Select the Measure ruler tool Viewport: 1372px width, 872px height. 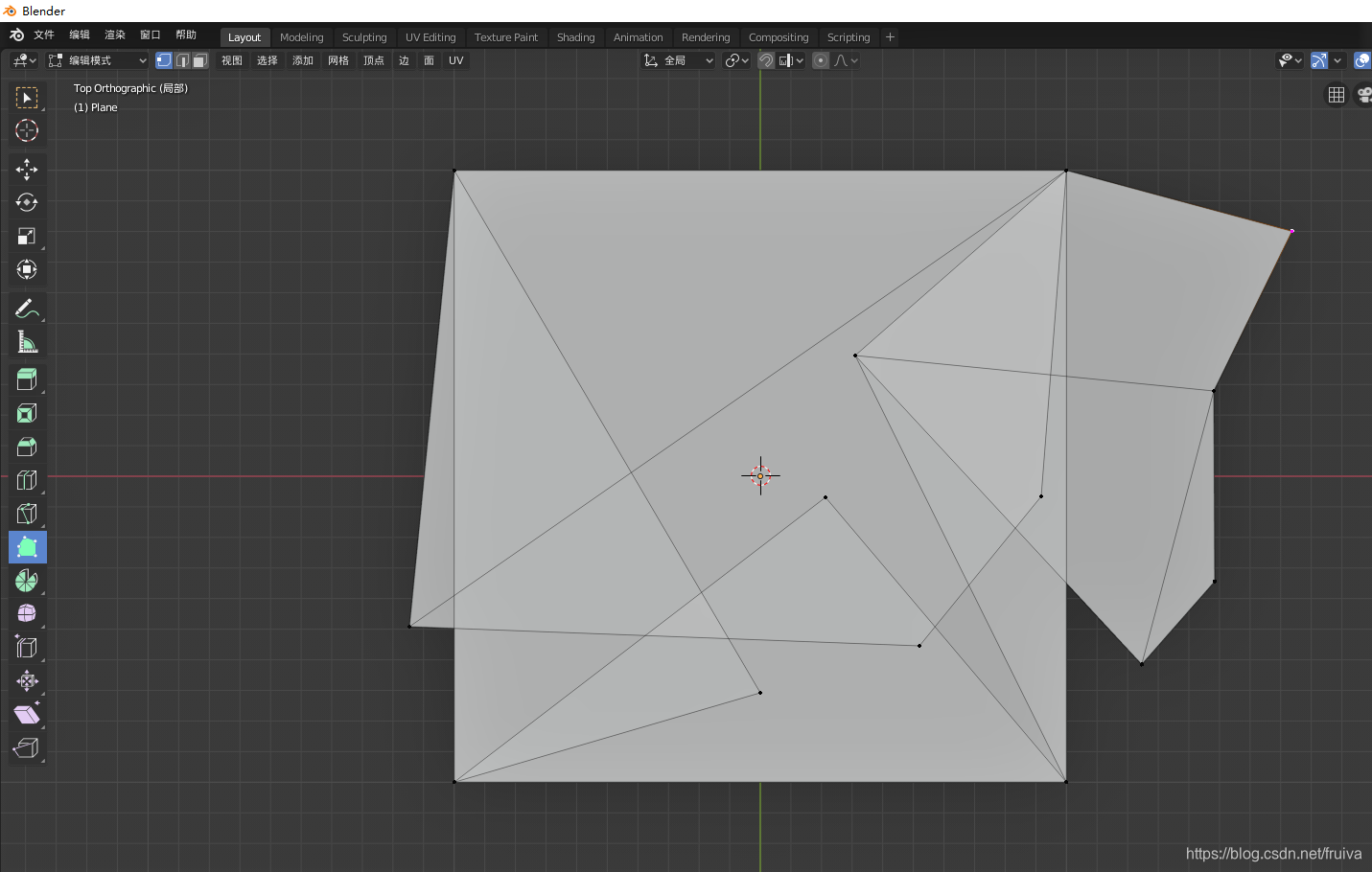coord(27,342)
